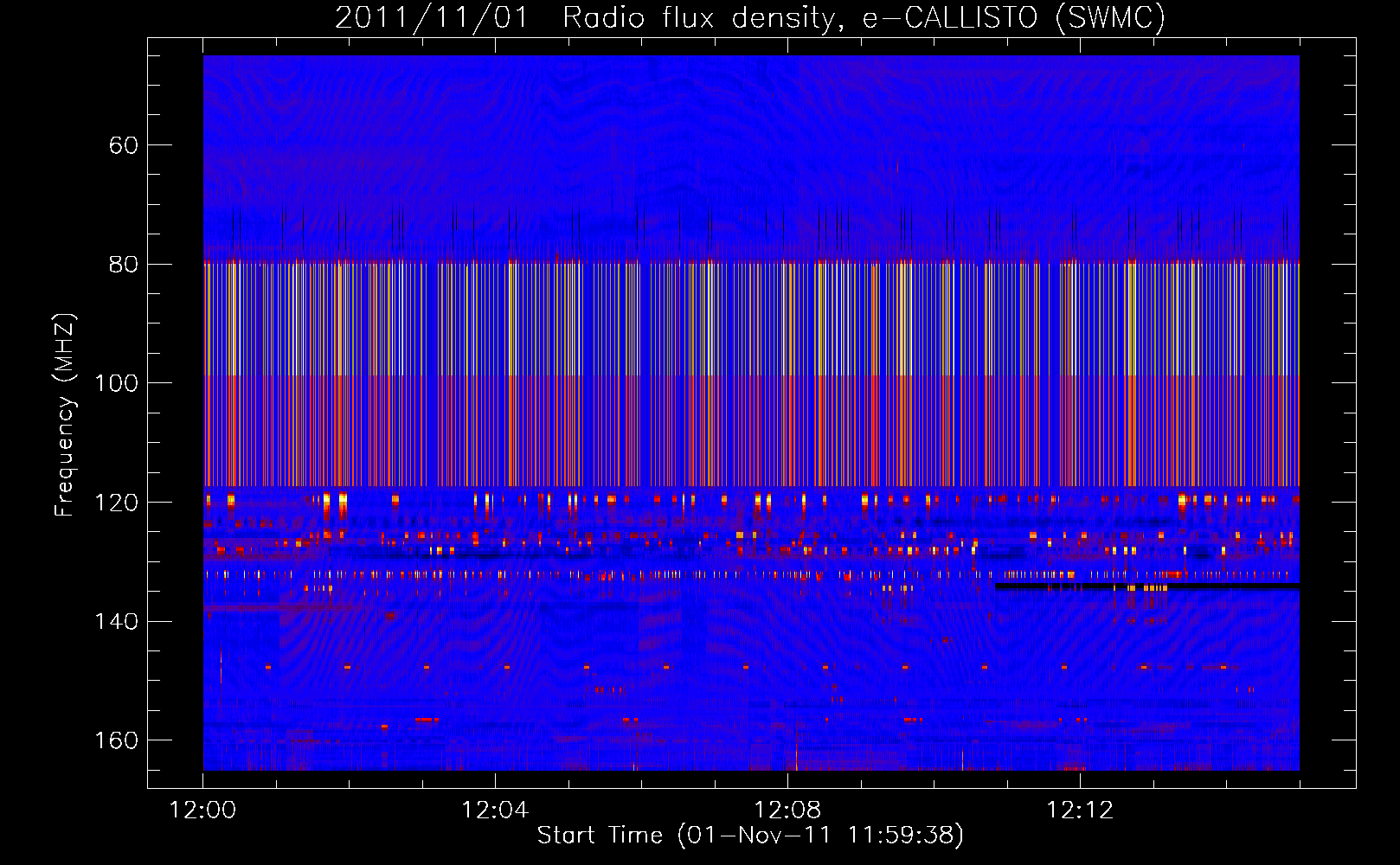Image resolution: width=1400 pixels, height=865 pixels.
Task: Click the '140' frequency tick label
Action: (x=116, y=622)
